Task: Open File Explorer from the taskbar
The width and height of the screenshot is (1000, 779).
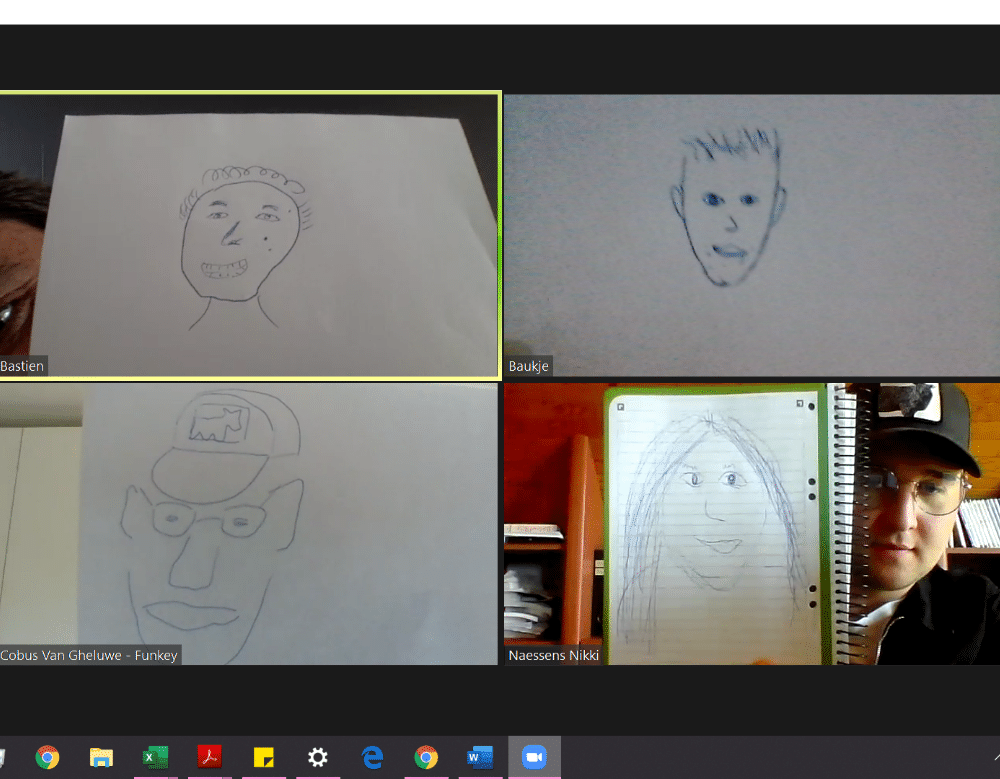Action: pyautogui.click(x=101, y=757)
